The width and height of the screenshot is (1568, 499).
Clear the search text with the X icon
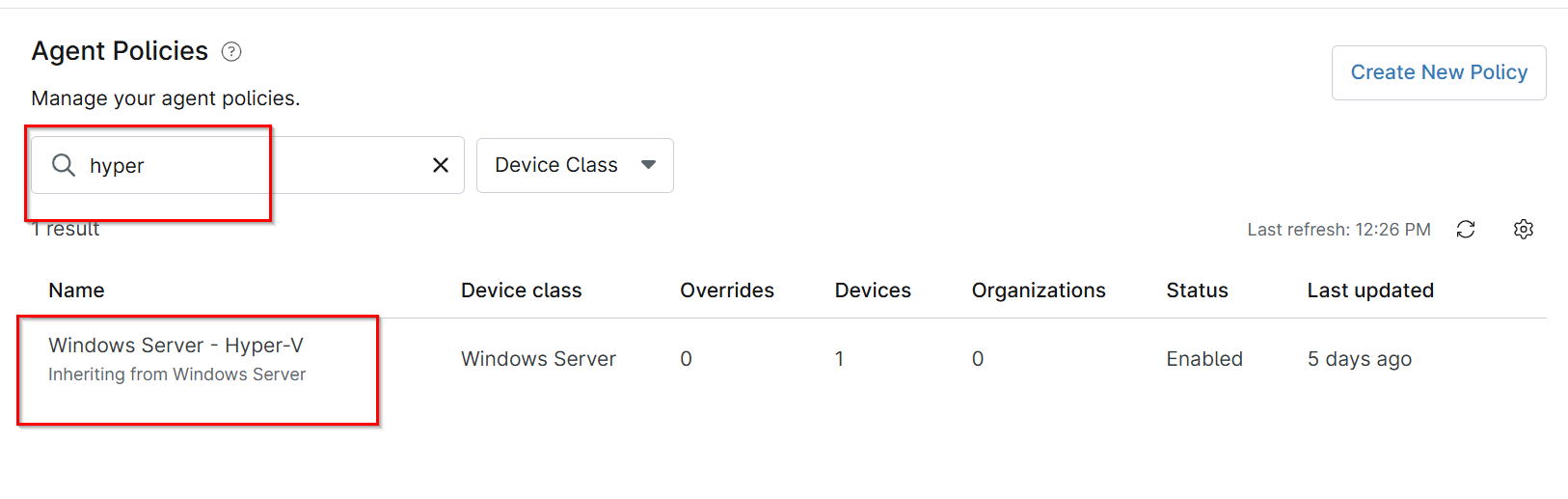(x=441, y=165)
